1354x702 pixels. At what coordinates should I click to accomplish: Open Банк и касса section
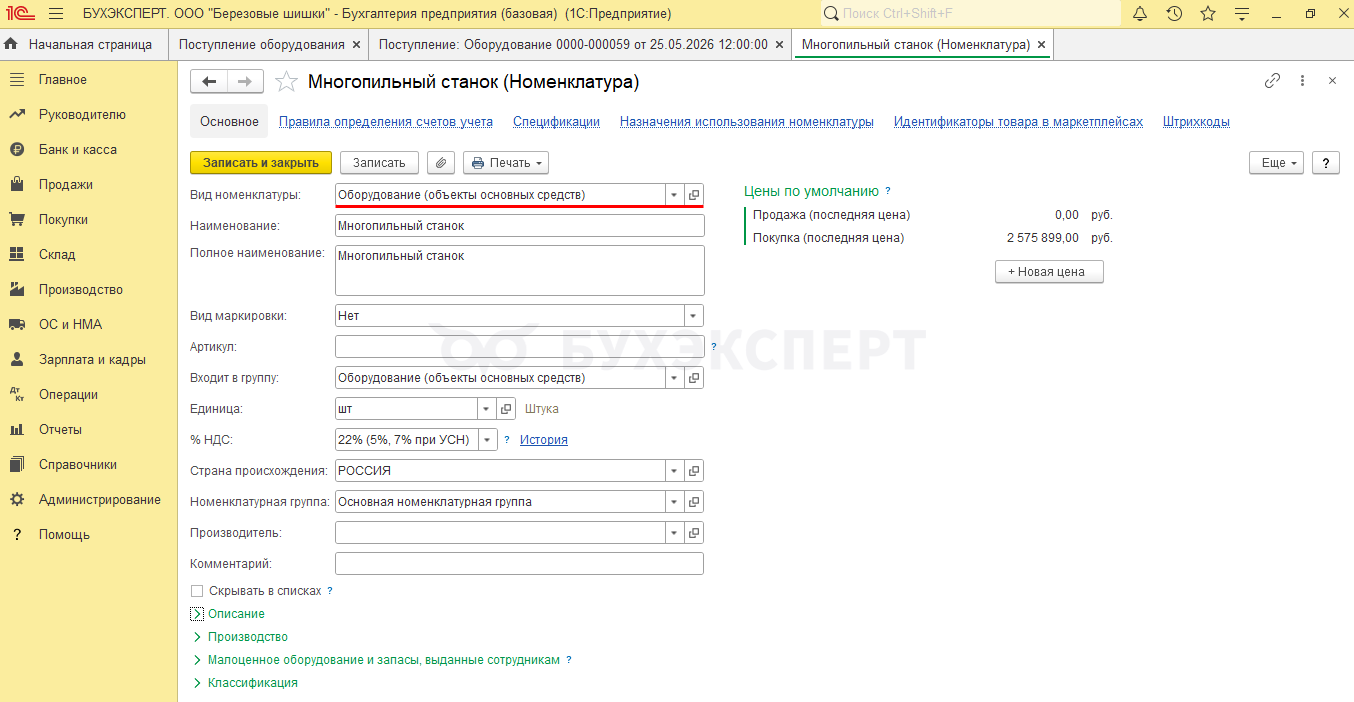78,150
